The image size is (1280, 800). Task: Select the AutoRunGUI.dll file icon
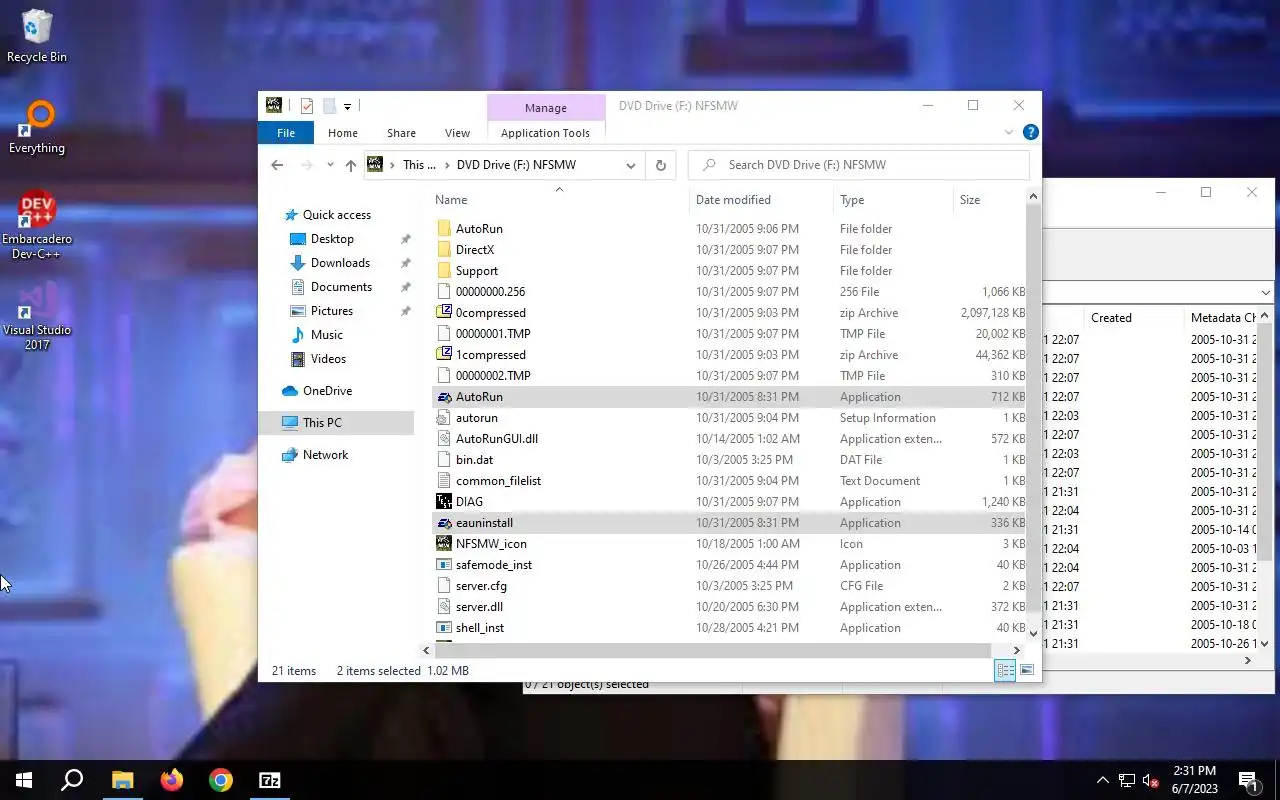444,439
